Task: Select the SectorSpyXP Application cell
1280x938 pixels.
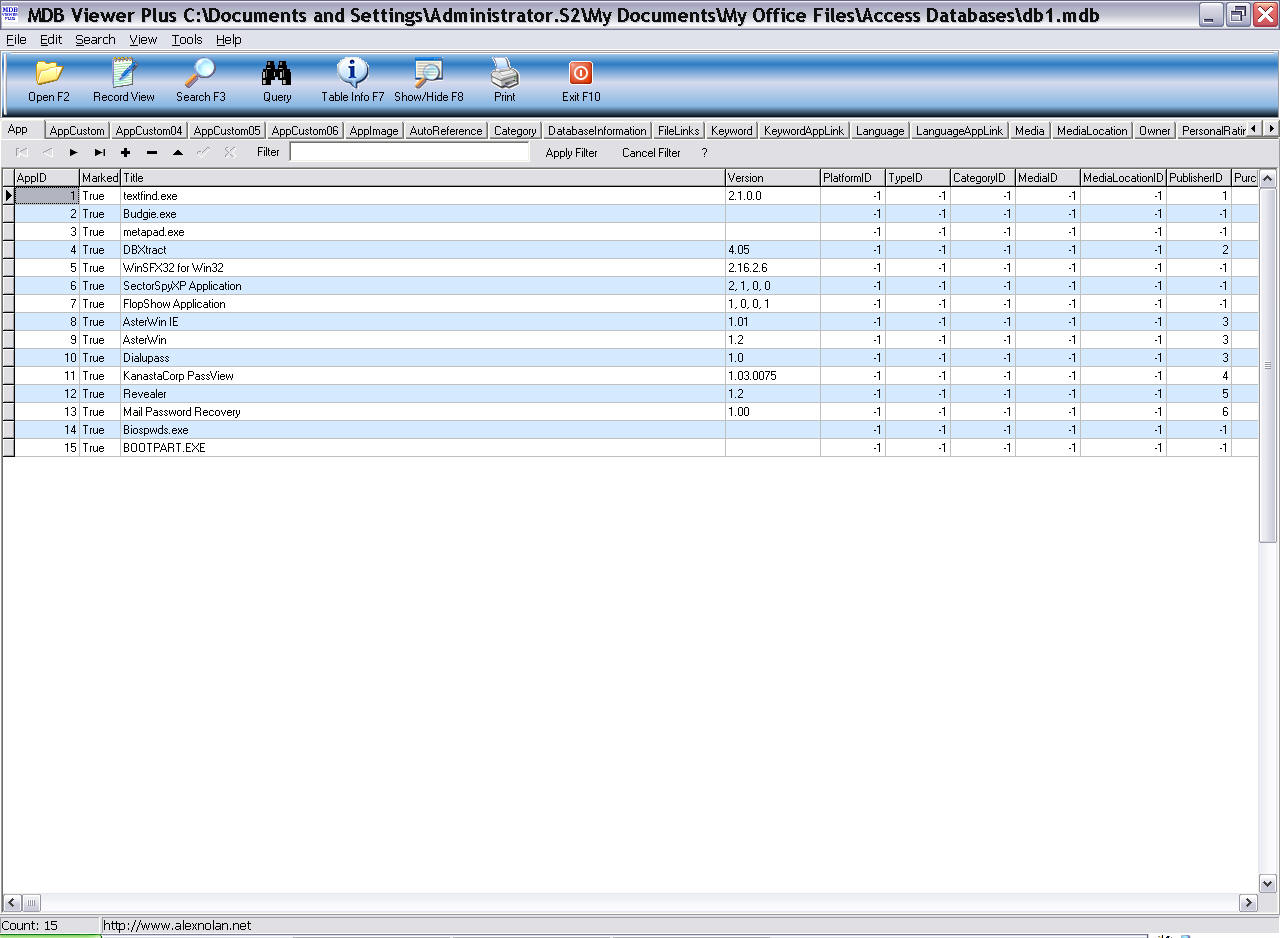Action: [x=423, y=286]
